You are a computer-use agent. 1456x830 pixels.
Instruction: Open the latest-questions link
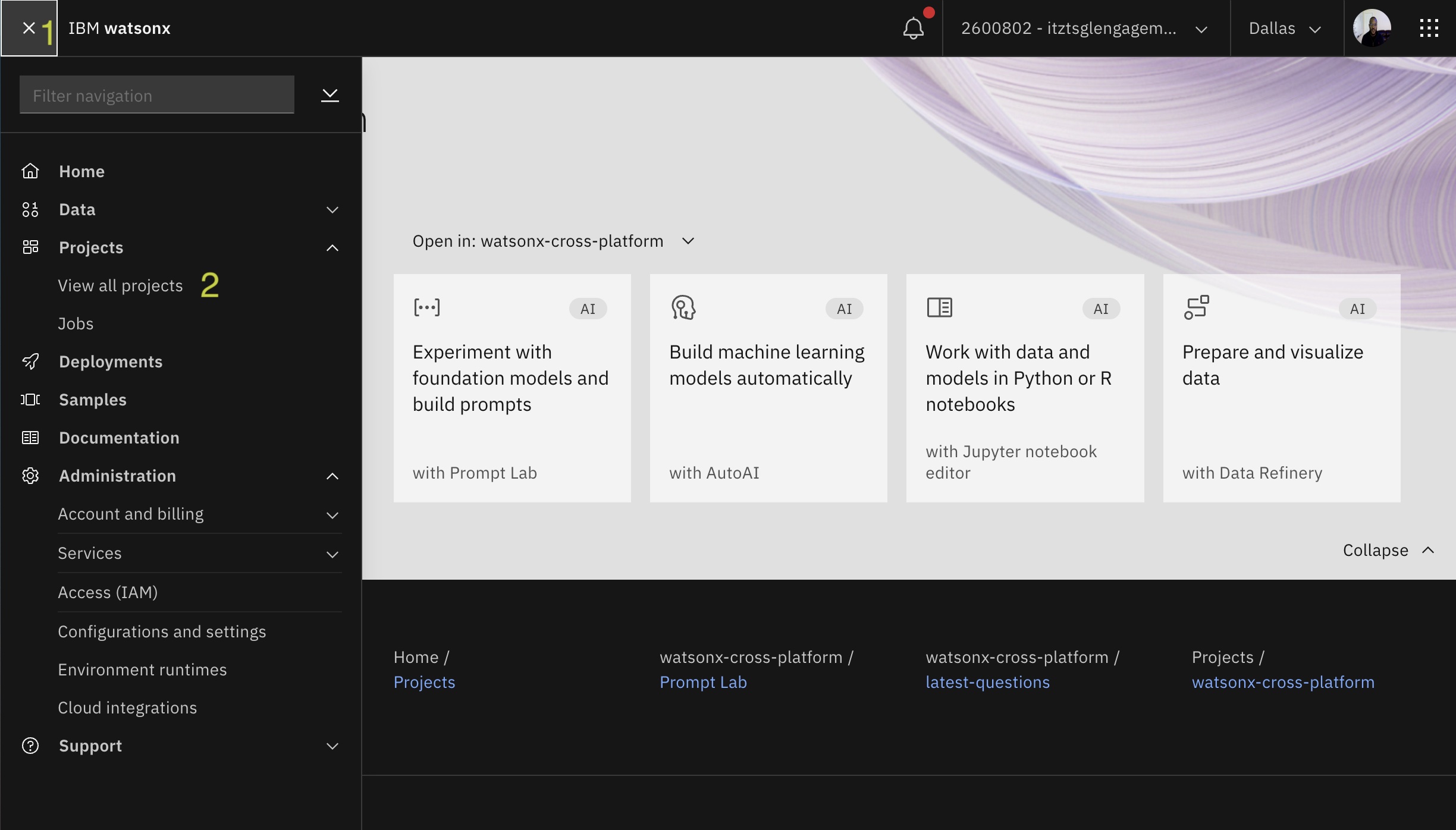[987, 682]
